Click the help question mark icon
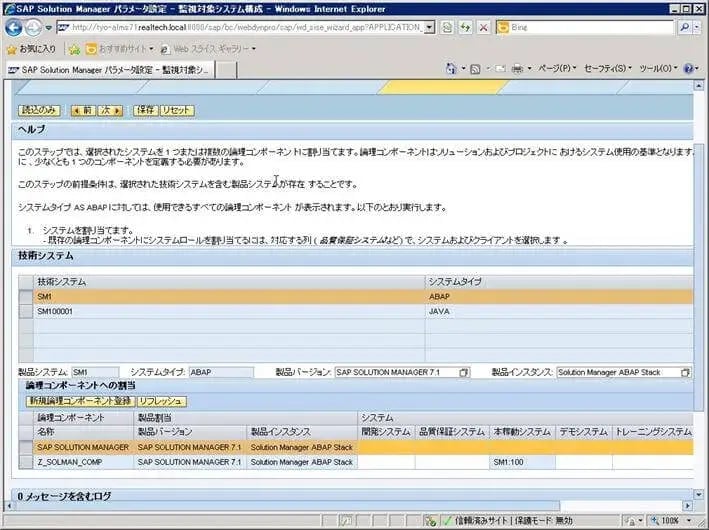709x530 pixels. coord(689,69)
